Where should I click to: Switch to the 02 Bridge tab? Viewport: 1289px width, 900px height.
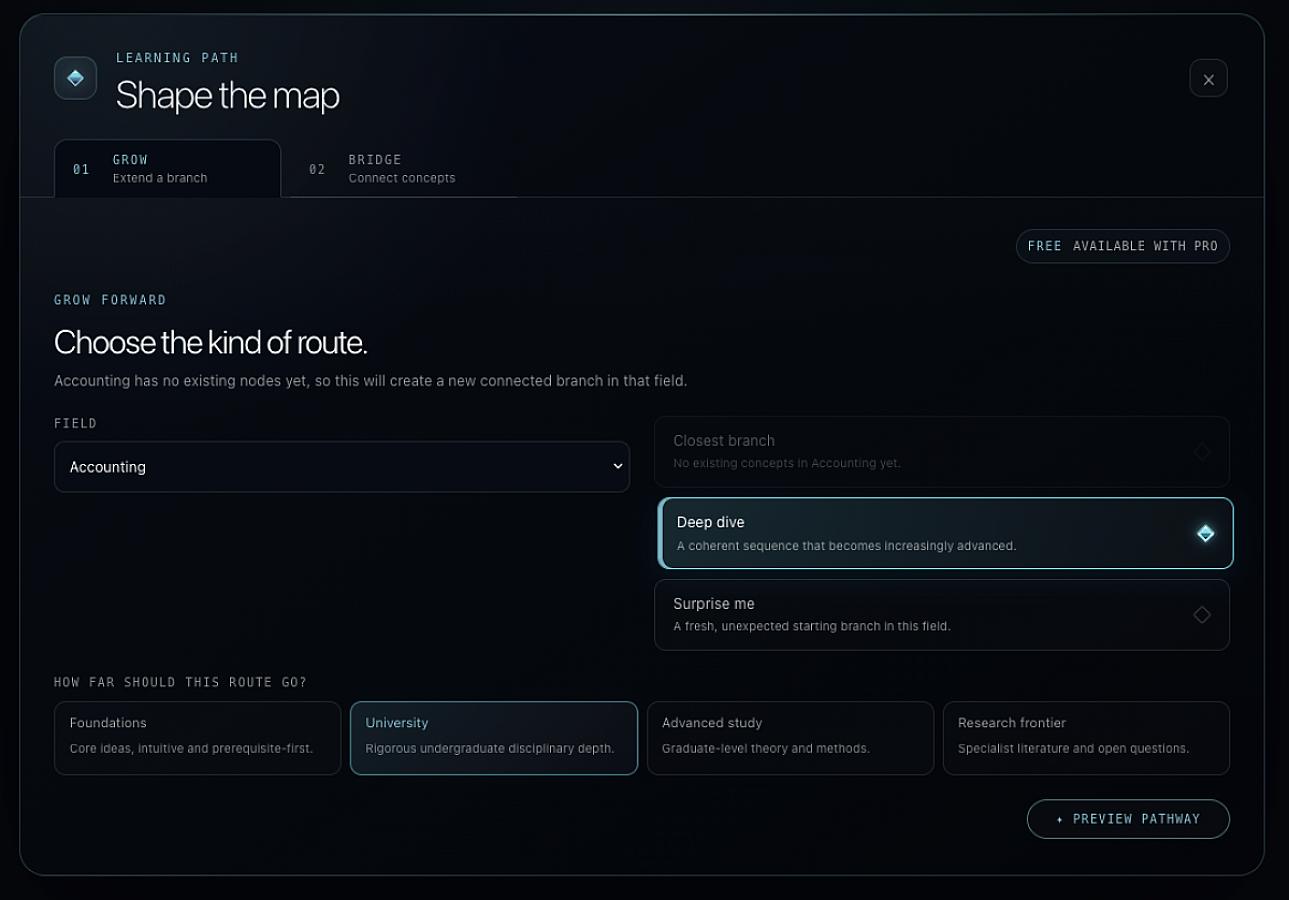click(x=382, y=168)
